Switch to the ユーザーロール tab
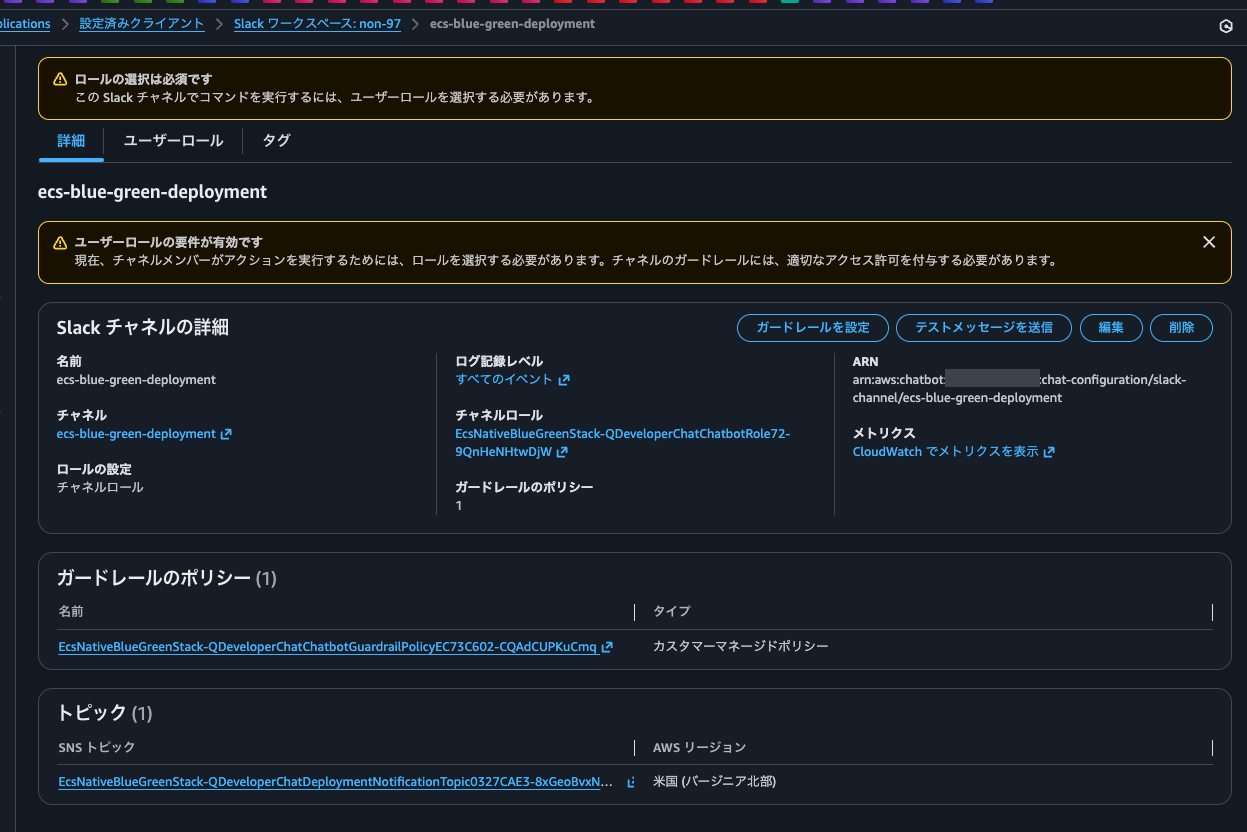Image resolution: width=1247 pixels, height=832 pixels. [x=172, y=141]
